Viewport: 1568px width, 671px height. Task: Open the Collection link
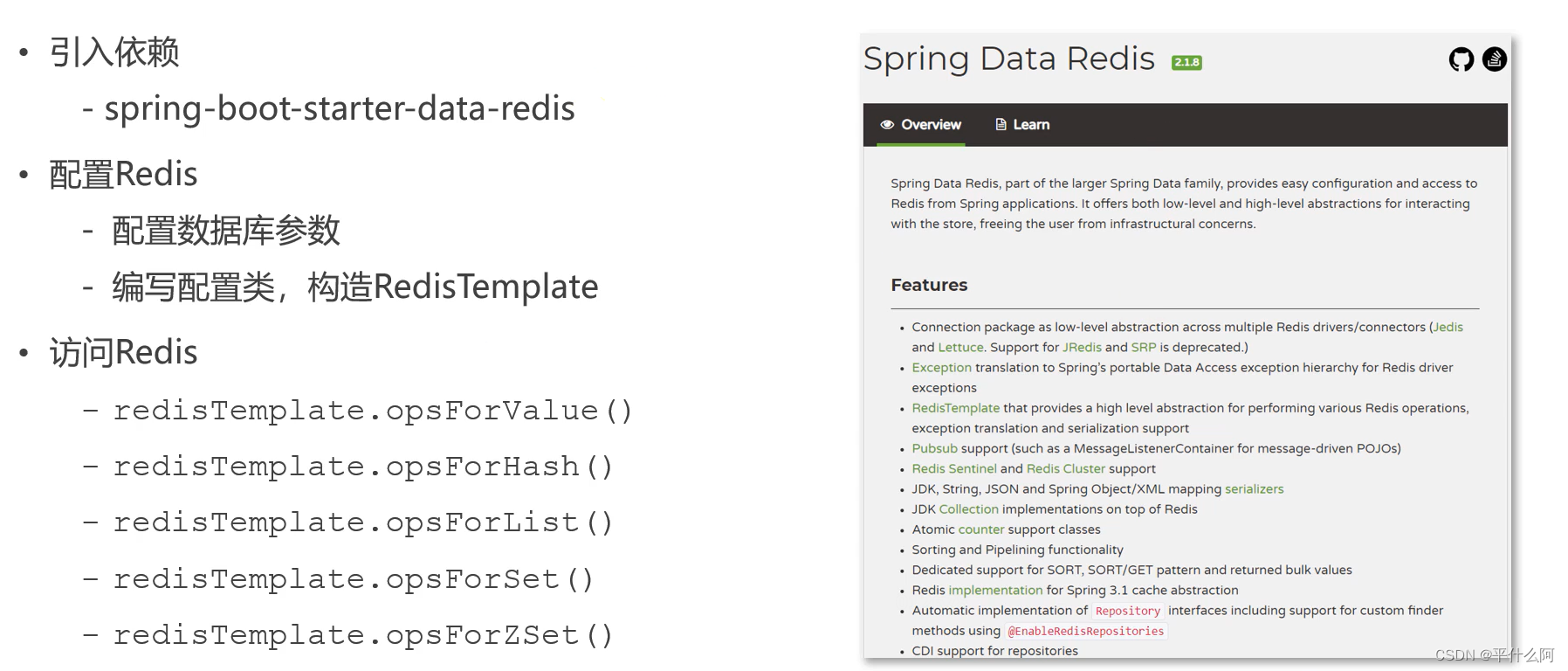tap(969, 509)
